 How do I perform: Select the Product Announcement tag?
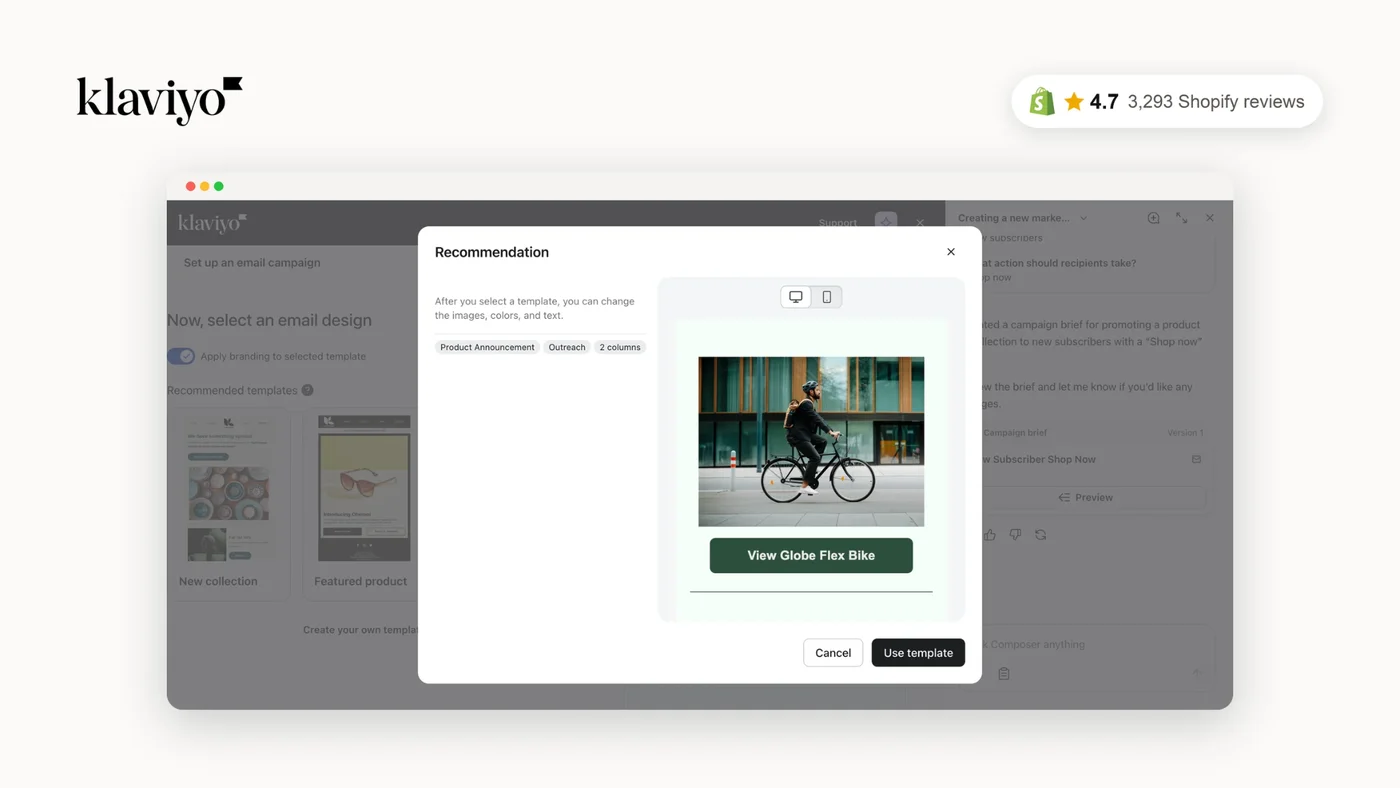tap(487, 347)
